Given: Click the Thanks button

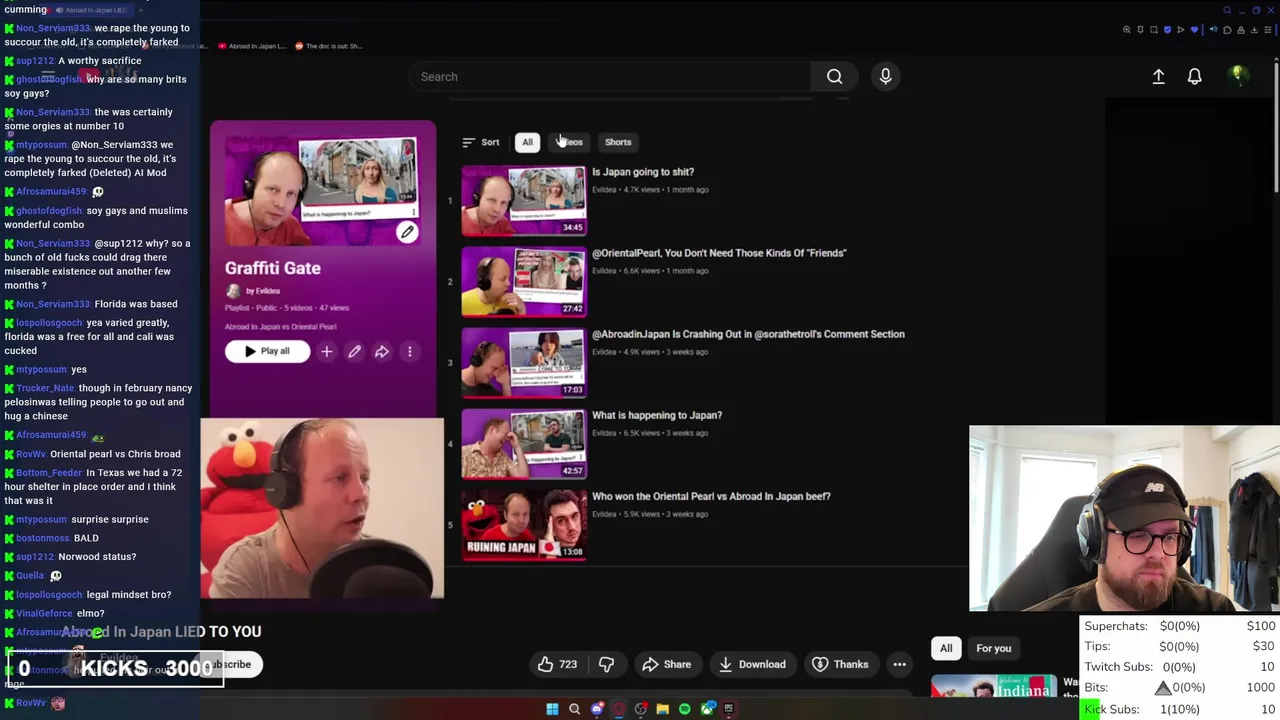Looking at the screenshot, I should point(840,664).
